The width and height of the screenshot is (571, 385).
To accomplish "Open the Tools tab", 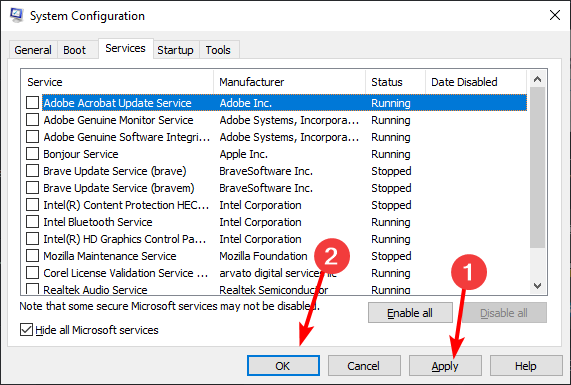I will 218,50.
